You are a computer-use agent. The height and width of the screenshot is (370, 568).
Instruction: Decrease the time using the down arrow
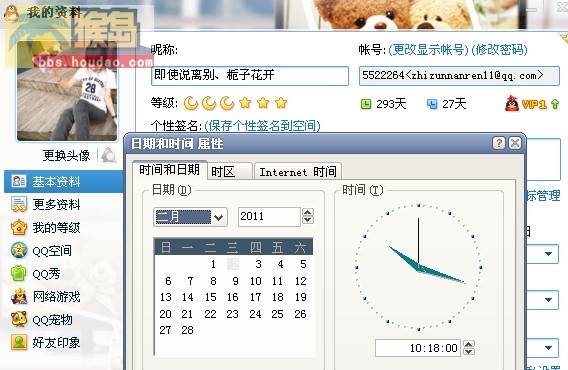click(x=469, y=352)
